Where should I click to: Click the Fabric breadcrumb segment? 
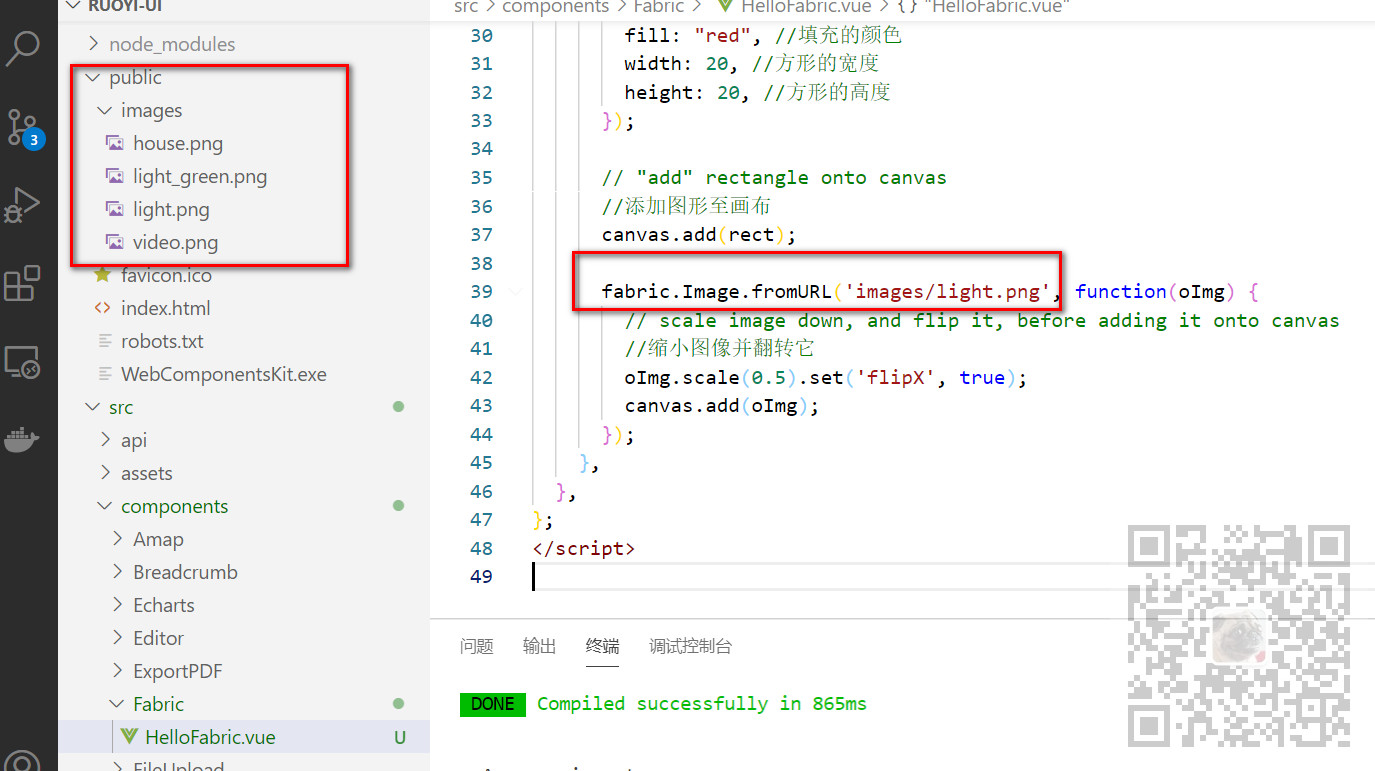pos(659,6)
